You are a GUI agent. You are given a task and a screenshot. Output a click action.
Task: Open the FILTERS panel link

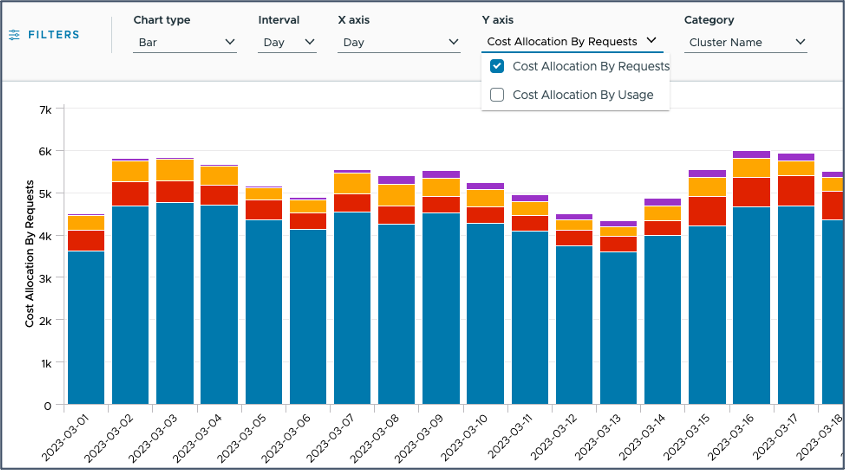(x=53, y=35)
